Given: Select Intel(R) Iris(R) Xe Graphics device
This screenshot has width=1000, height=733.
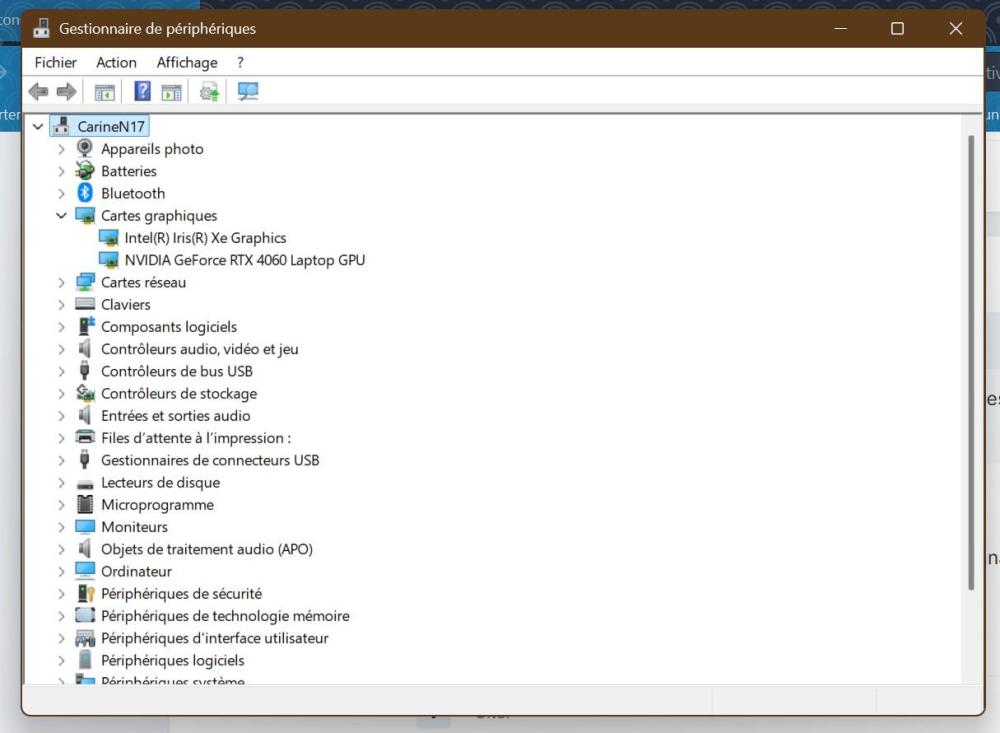Looking at the screenshot, I should [205, 238].
